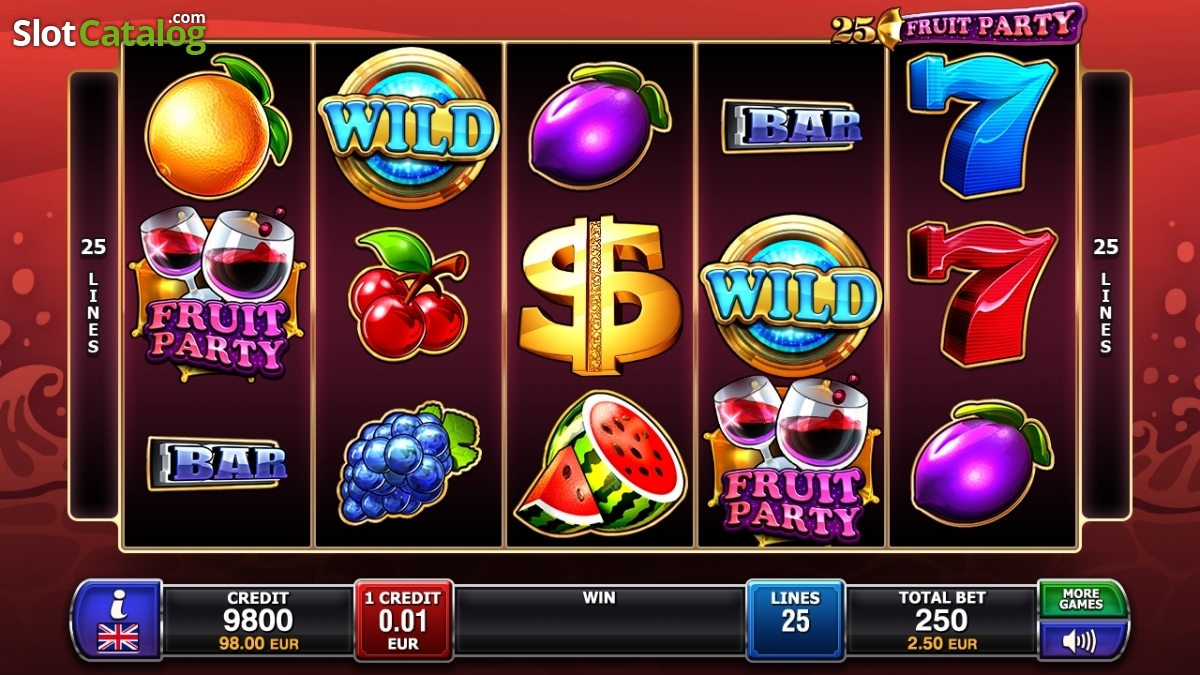Click the cherries symbol
1200x675 pixels.
[408, 294]
